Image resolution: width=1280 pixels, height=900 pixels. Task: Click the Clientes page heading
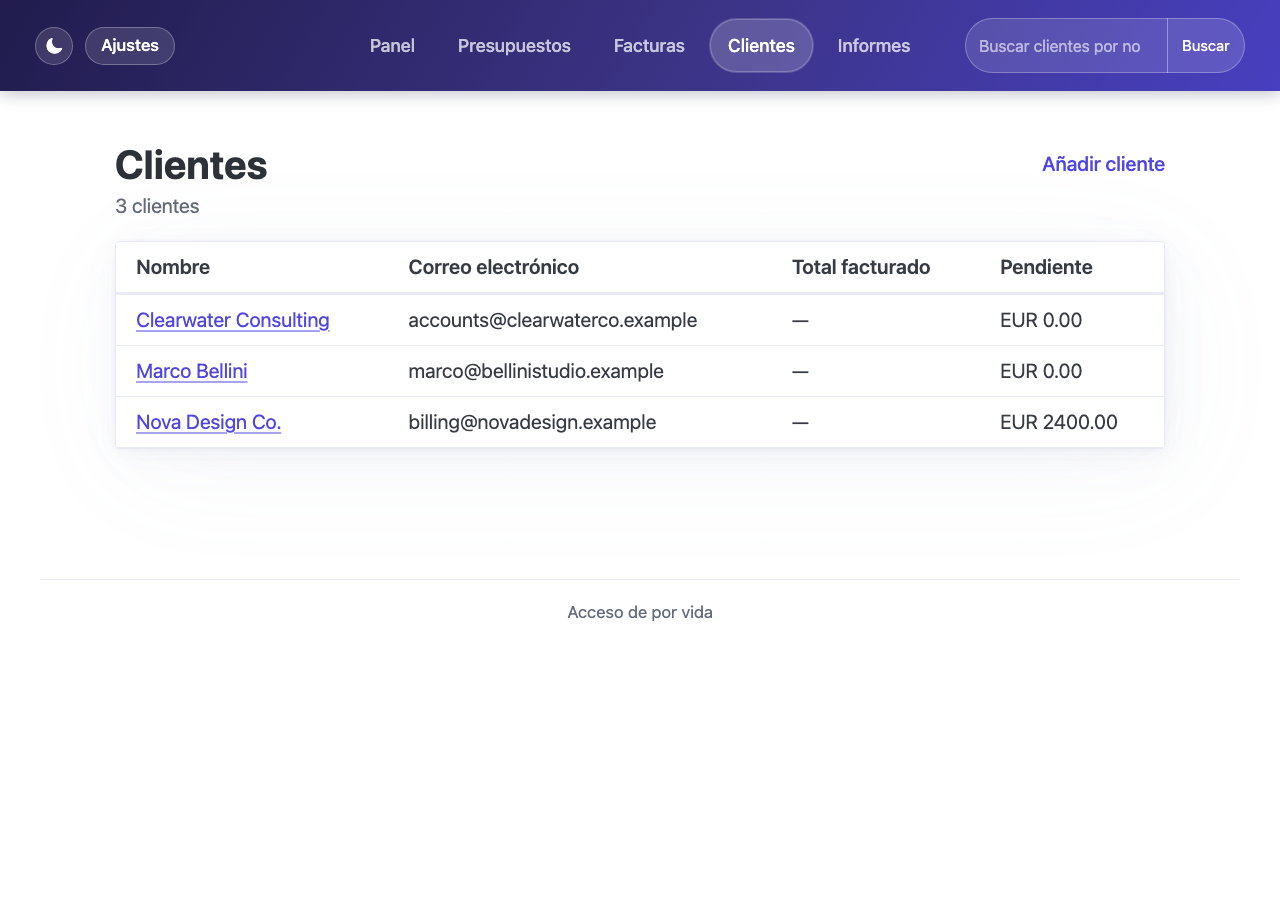[191, 165]
